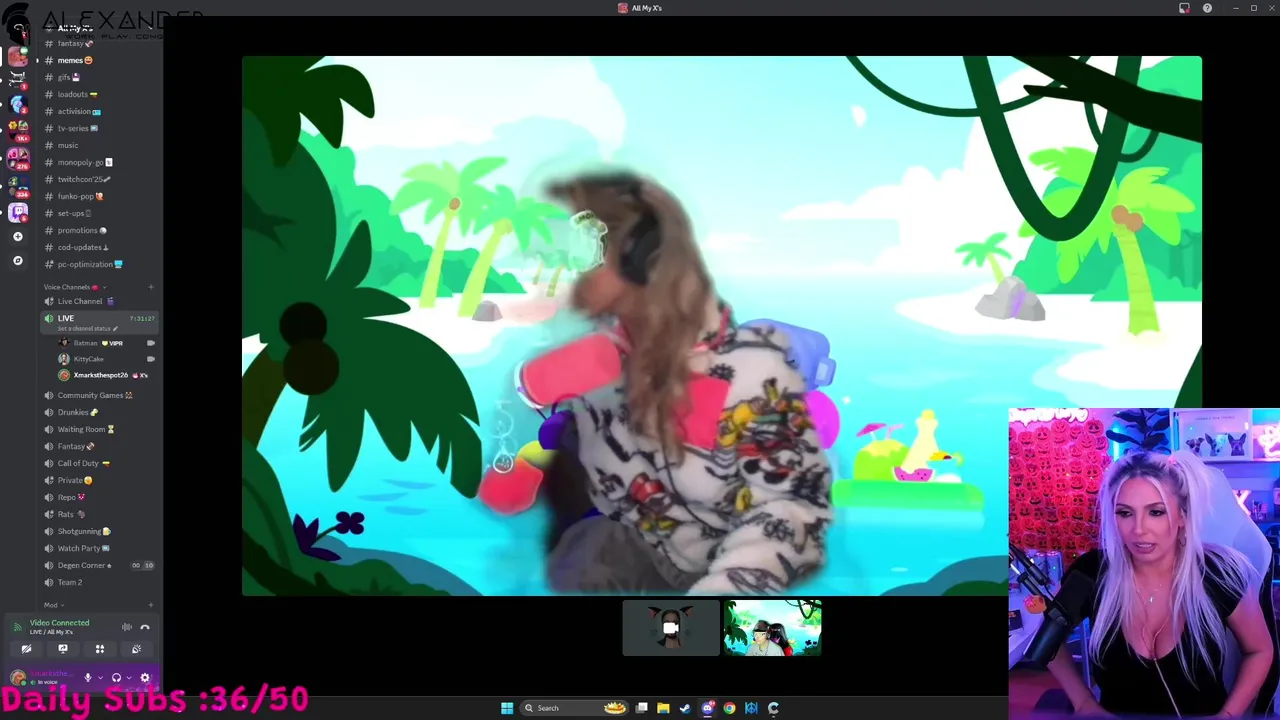The height and width of the screenshot is (720, 1280).
Task: Open headphone output options arrow
Action: click(128, 678)
